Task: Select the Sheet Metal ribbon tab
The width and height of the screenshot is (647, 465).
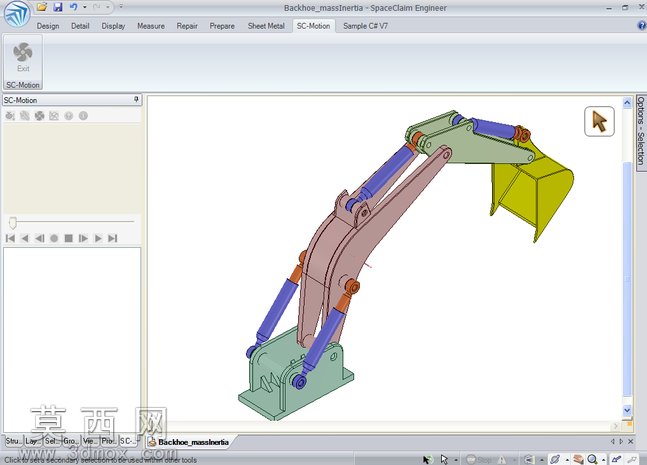Action: pyautogui.click(x=266, y=26)
